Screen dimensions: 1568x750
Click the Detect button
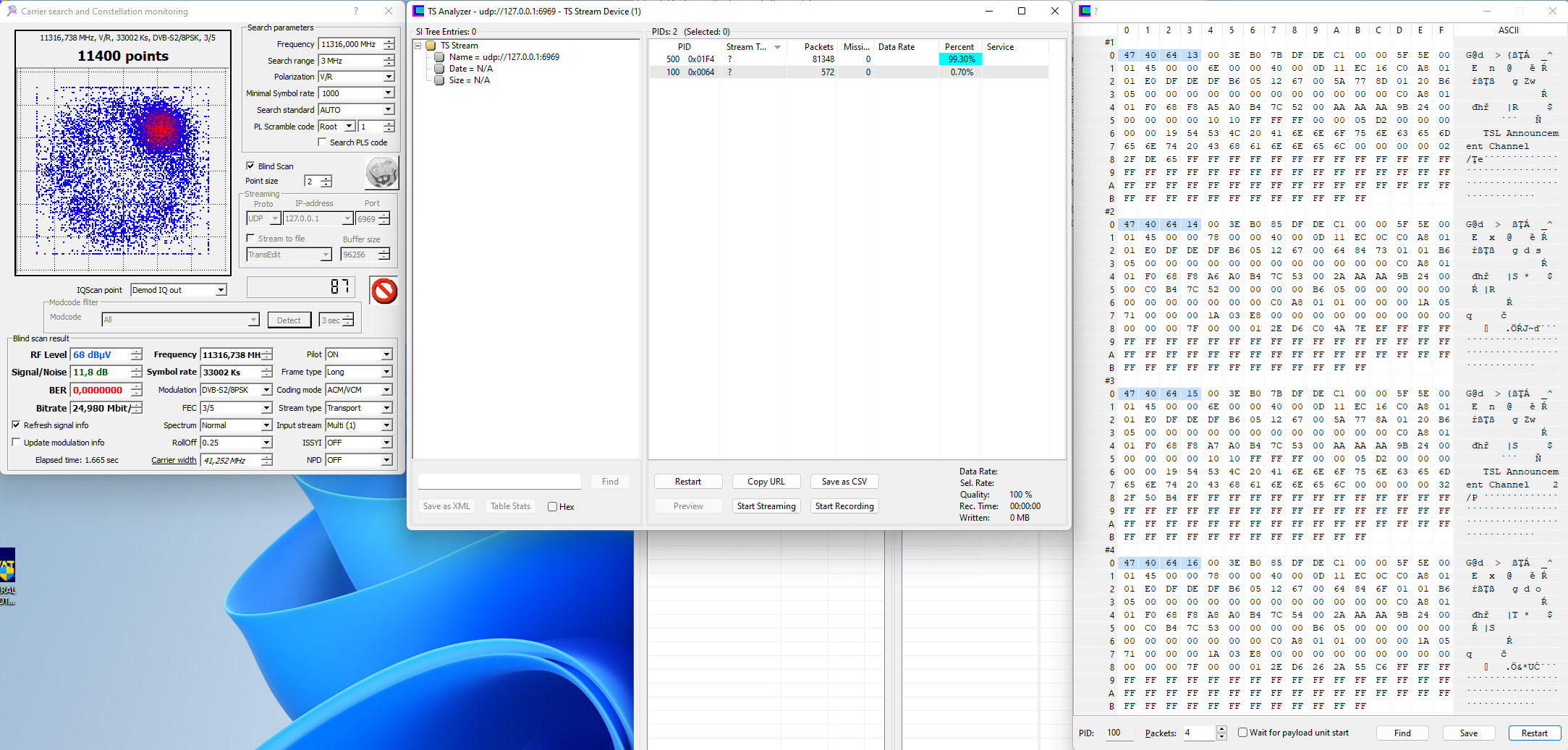tap(289, 320)
